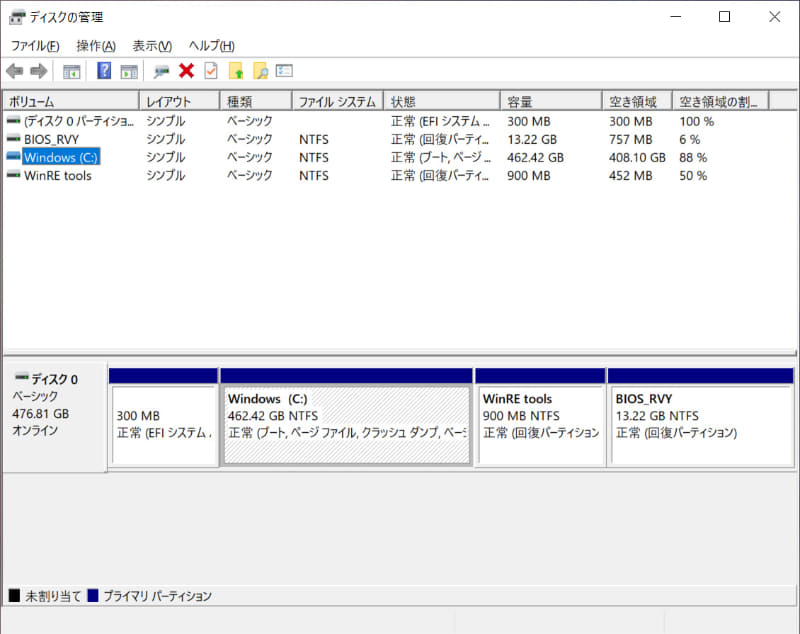
Task: Click the Forward arrow toolbar icon
Action: 39,71
